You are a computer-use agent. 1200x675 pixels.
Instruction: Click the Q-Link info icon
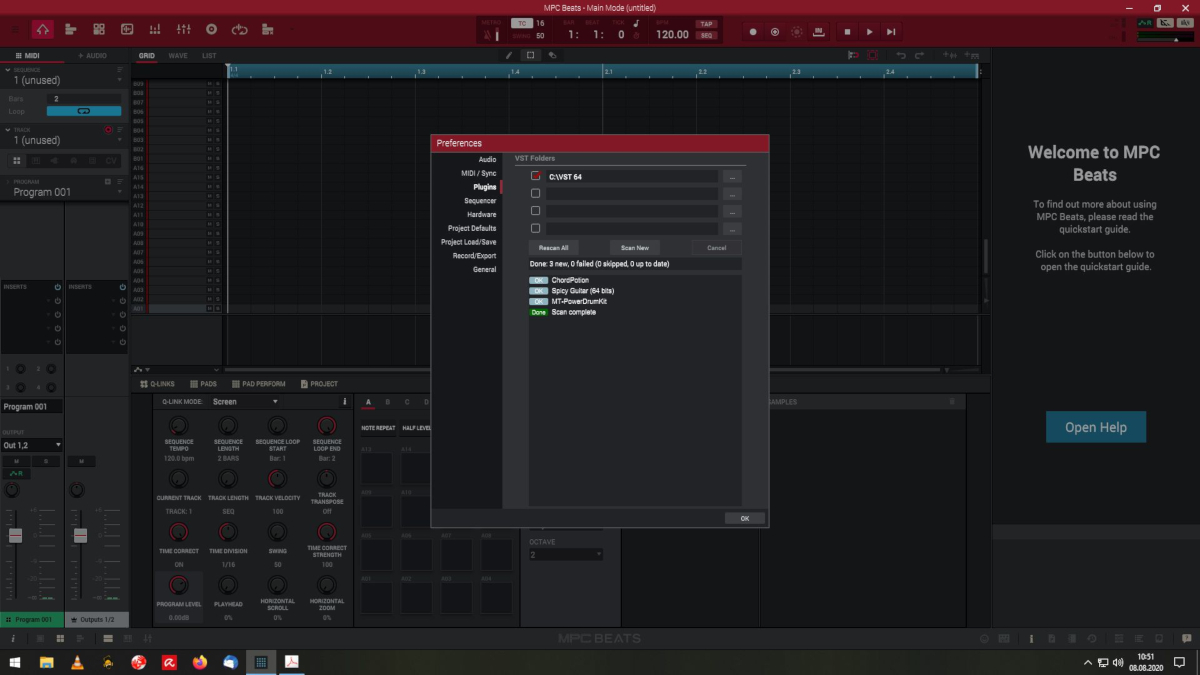345,402
